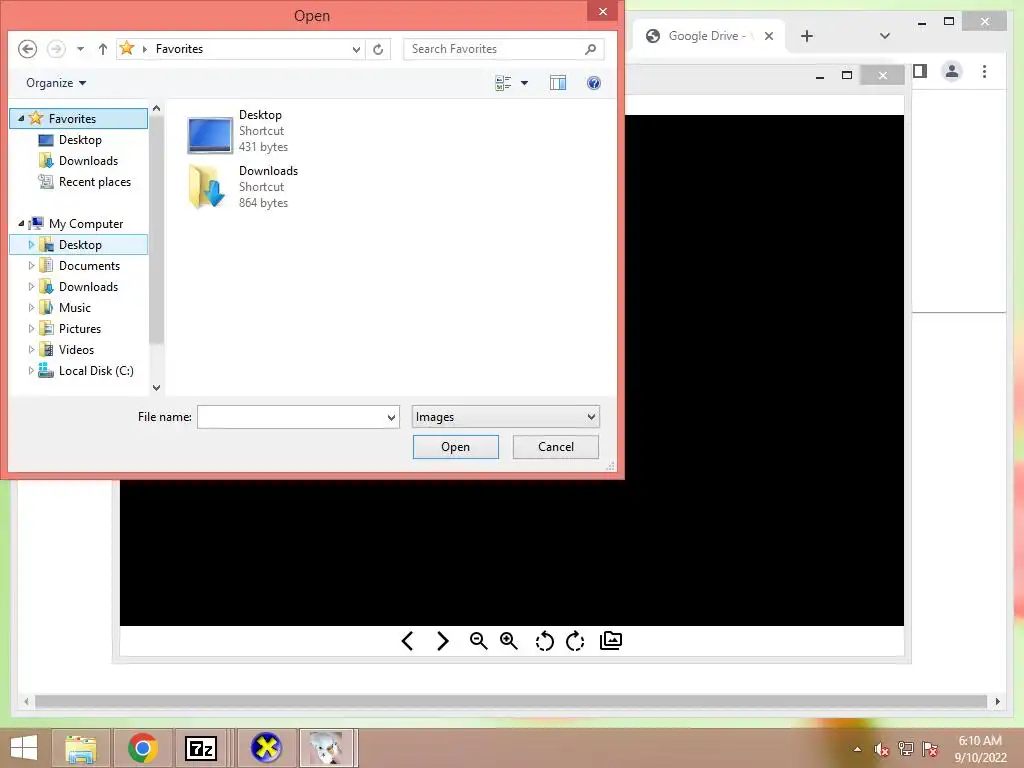
Task: Click the search magnifier icon
Action: [x=590, y=49]
